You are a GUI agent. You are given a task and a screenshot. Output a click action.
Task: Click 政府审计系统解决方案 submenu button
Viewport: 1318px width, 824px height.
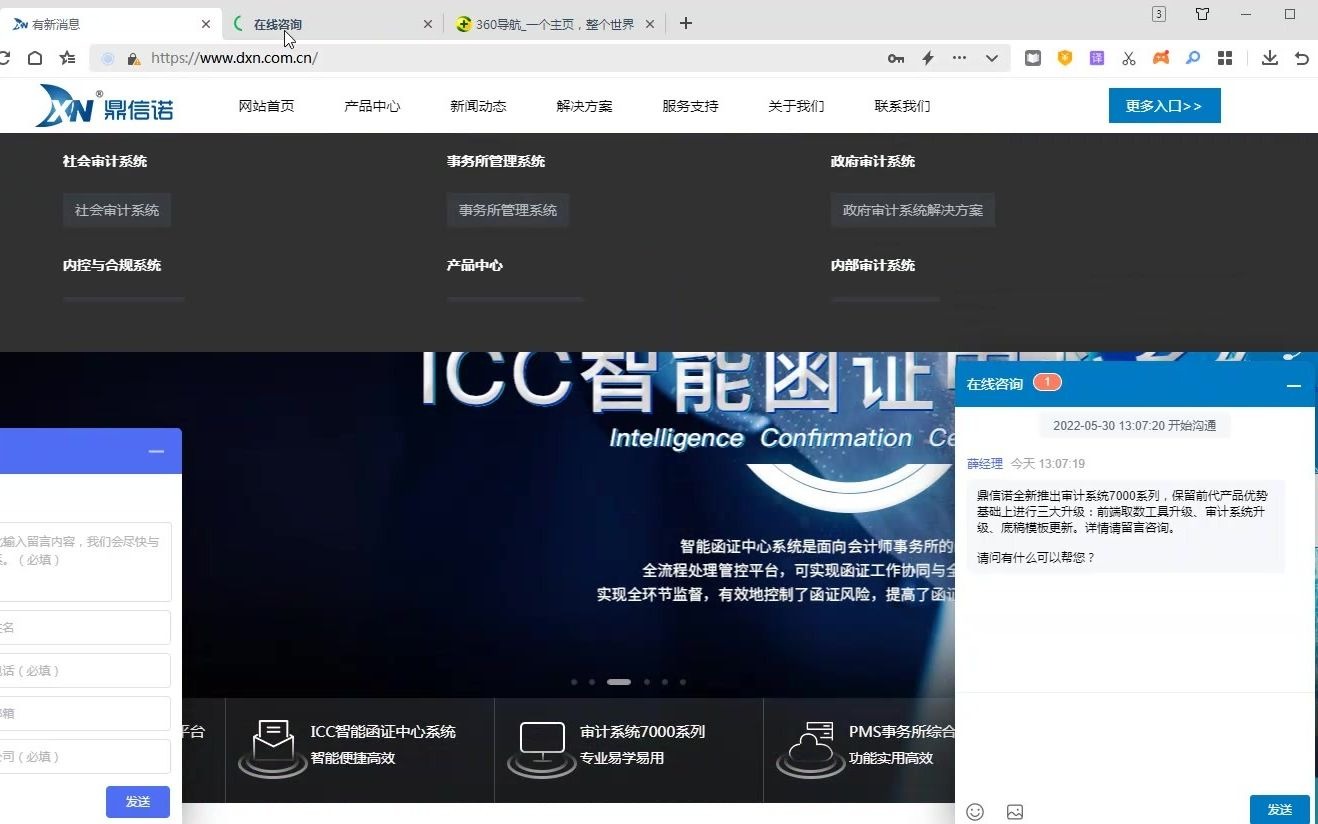pyautogui.click(x=913, y=210)
